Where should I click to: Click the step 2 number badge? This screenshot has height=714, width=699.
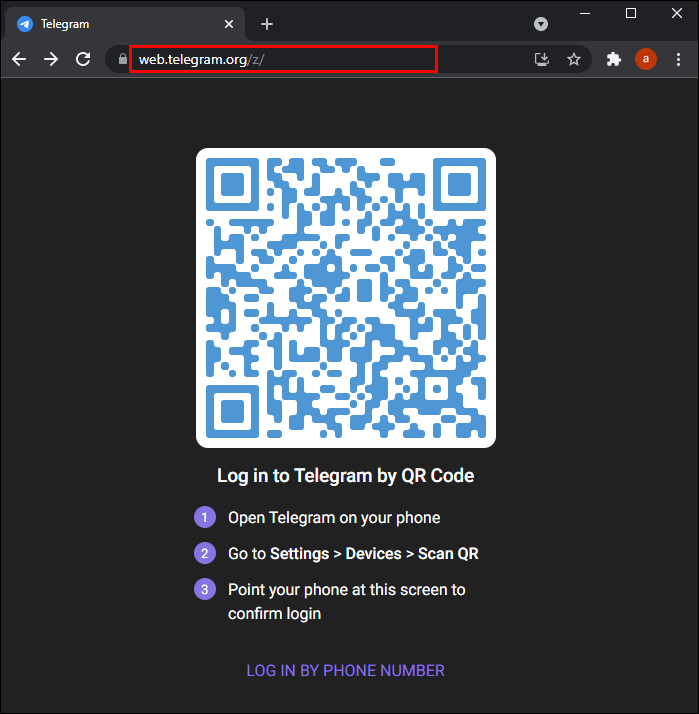pyautogui.click(x=204, y=553)
